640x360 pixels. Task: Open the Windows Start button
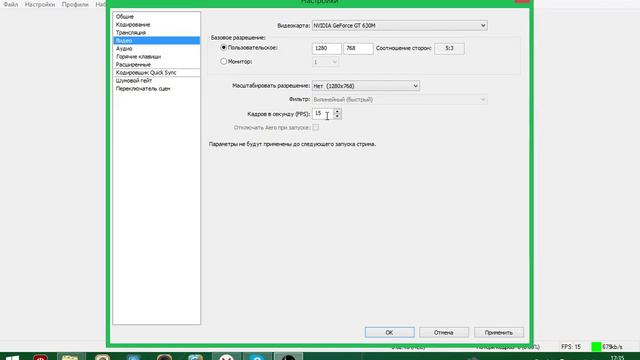12,358
